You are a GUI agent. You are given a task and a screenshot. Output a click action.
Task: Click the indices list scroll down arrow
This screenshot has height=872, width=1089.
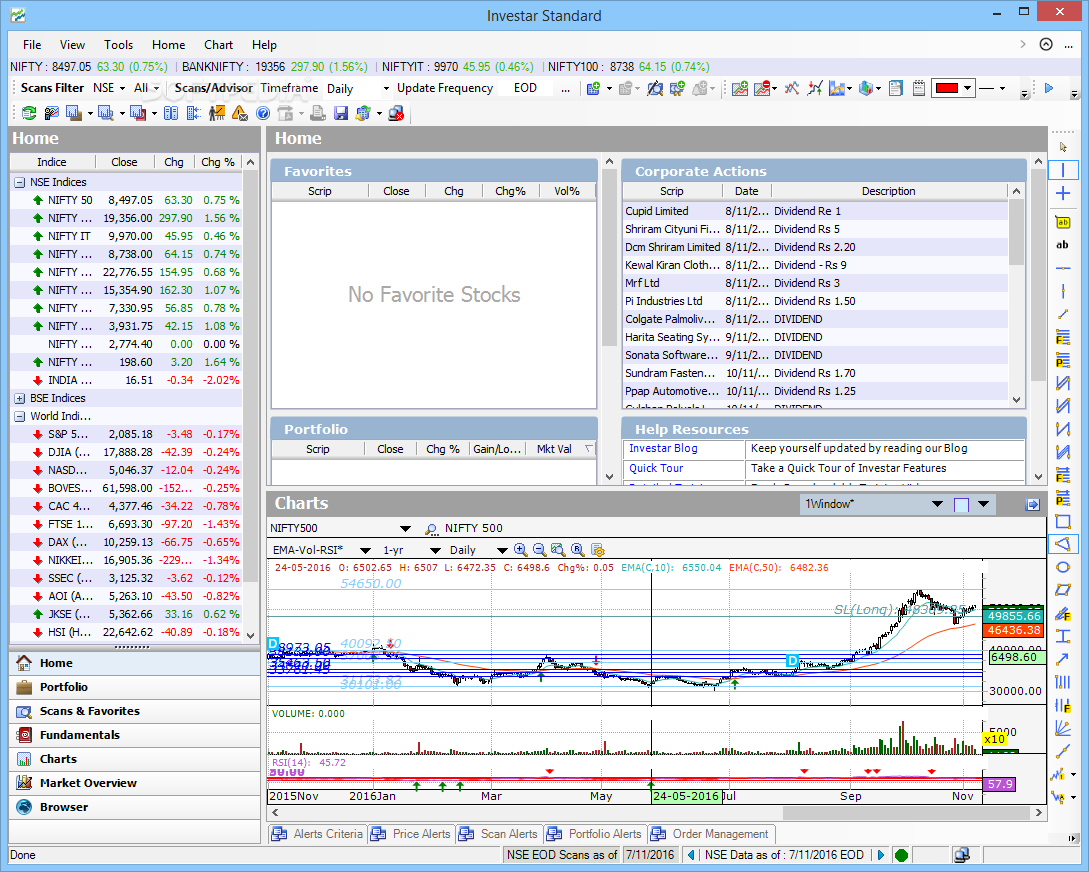251,635
